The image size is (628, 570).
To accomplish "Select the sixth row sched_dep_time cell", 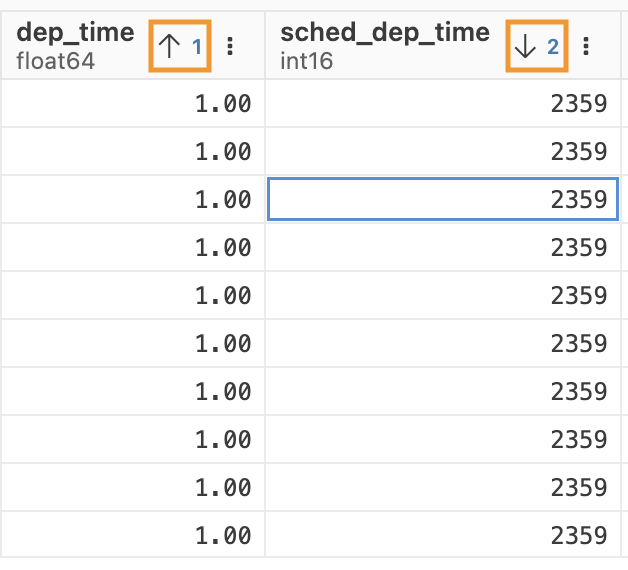I will 443,343.
